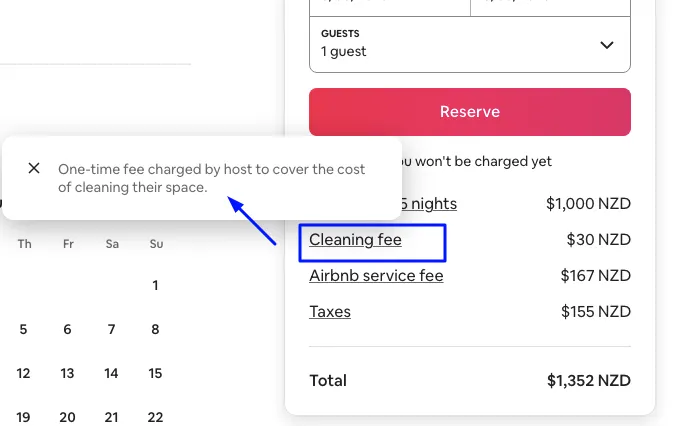The height and width of the screenshot is (426, 697).
Task: Select calendar date 1
Action: point(155,285)
